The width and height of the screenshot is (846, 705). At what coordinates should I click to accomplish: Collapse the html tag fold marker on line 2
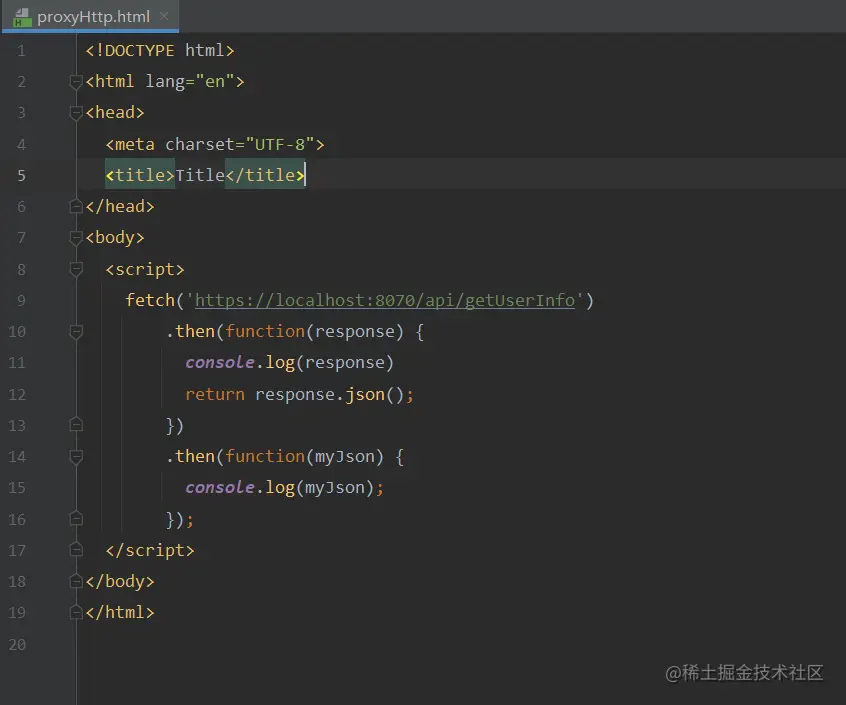click(x=76, y=81)
